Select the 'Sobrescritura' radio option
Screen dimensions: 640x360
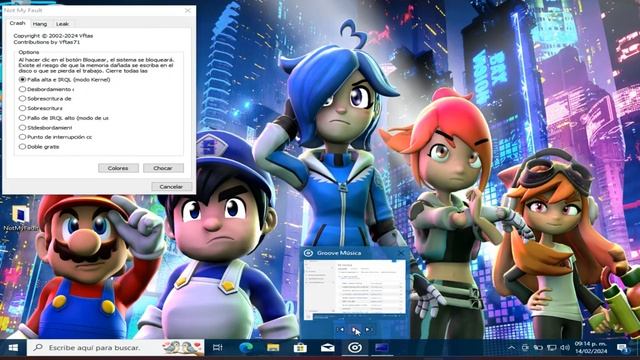click(40, 108)
